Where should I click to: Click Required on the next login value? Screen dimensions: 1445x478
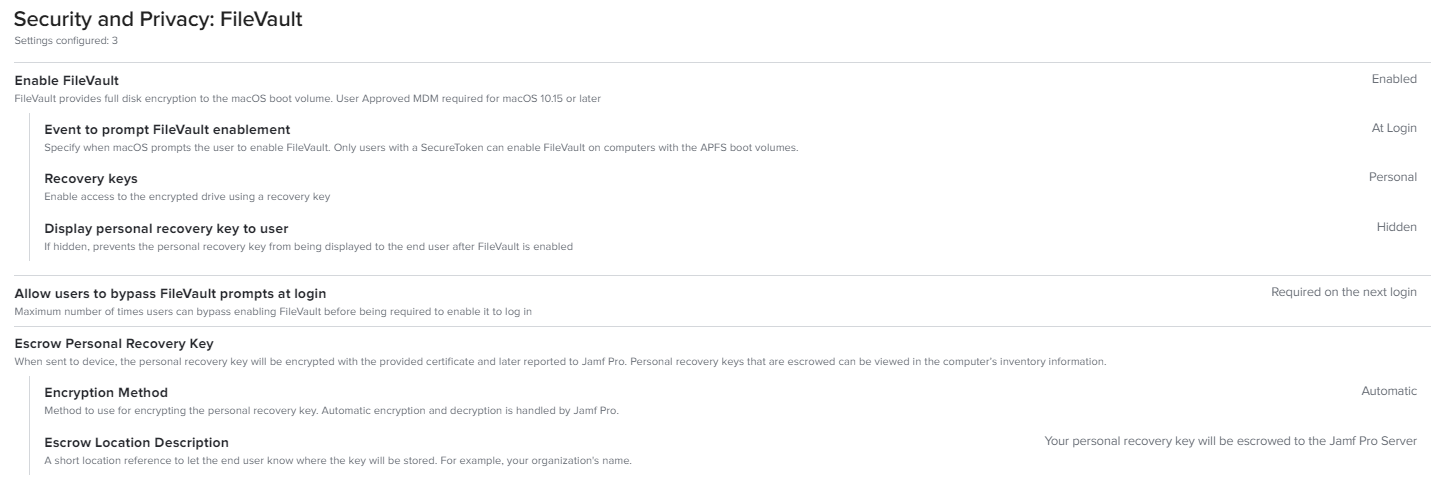coord(1344,292)
